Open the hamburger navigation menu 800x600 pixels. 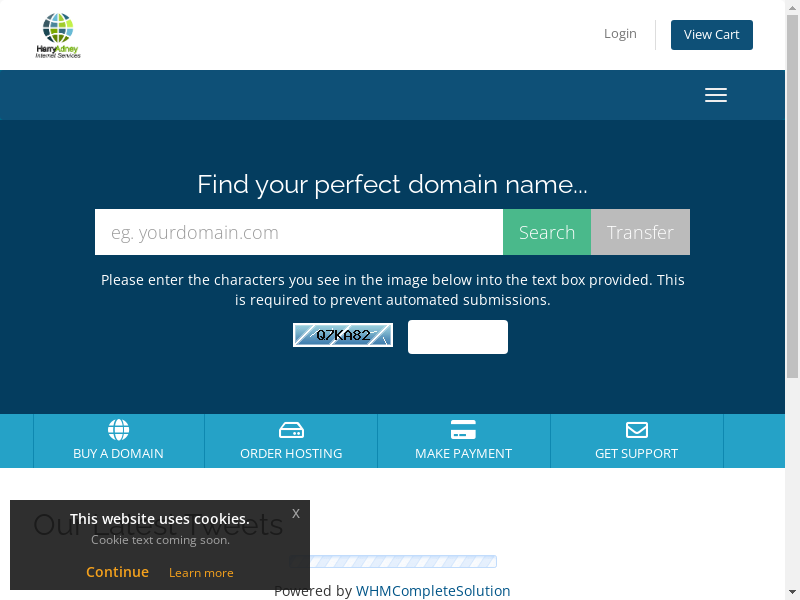click(715, 95)
